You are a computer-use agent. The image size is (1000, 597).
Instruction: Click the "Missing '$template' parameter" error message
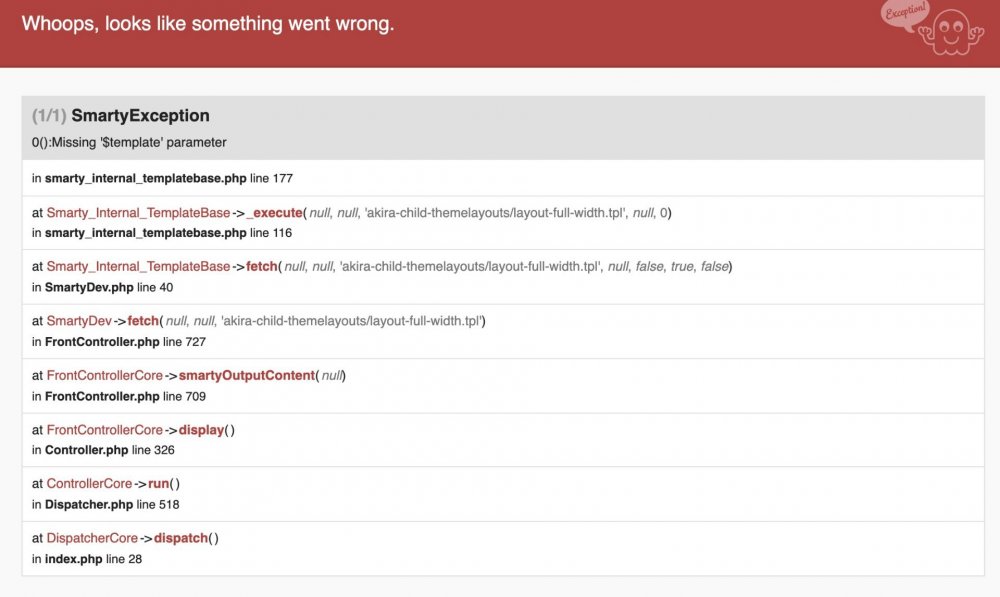point(129,142)
